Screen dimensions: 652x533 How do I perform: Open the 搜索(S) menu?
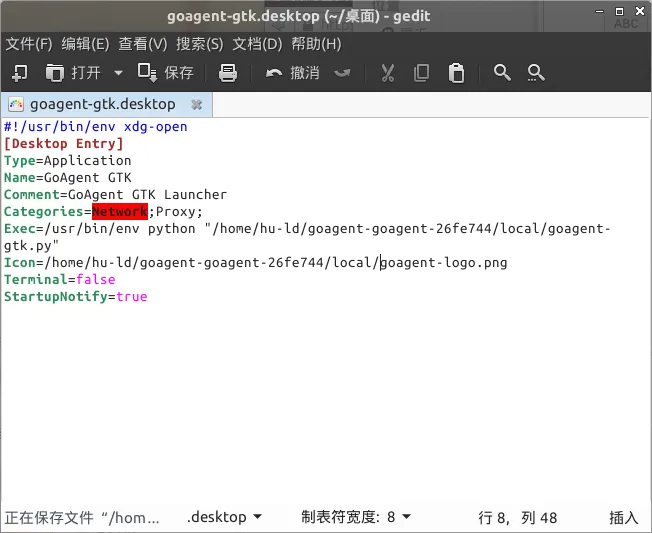point(200,44)
